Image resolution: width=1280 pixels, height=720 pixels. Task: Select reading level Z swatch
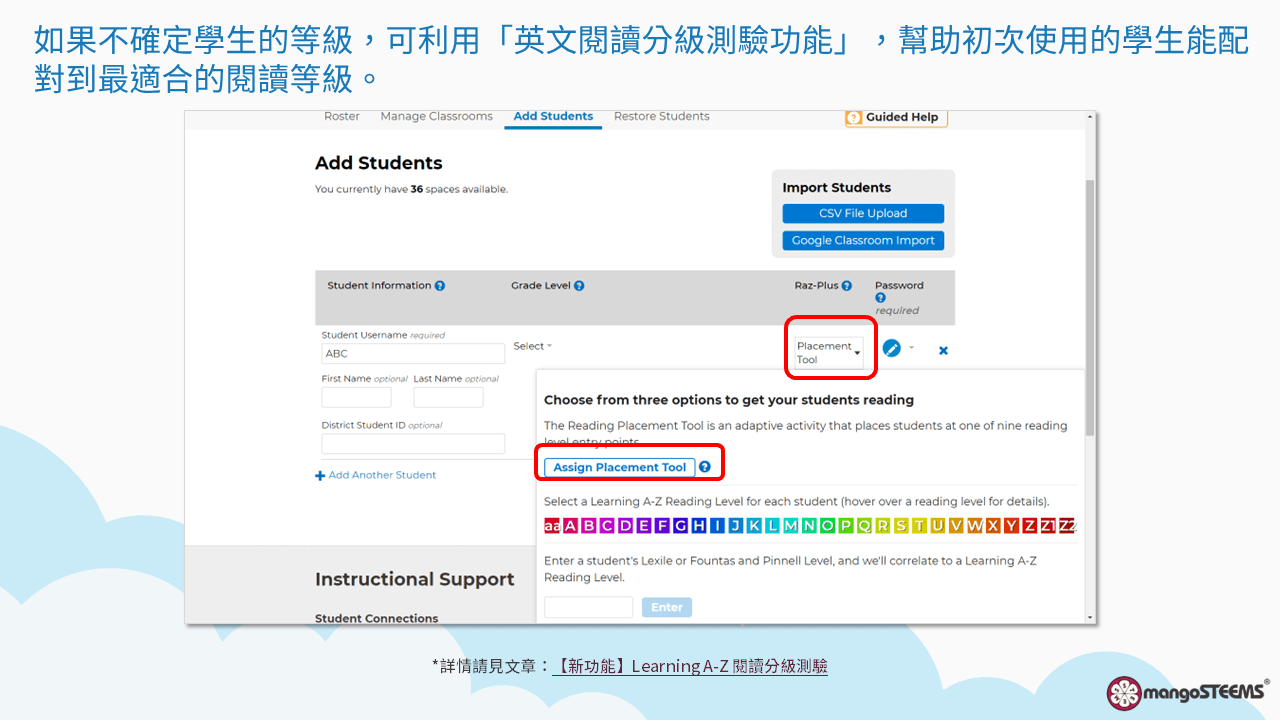point(1030,525)
